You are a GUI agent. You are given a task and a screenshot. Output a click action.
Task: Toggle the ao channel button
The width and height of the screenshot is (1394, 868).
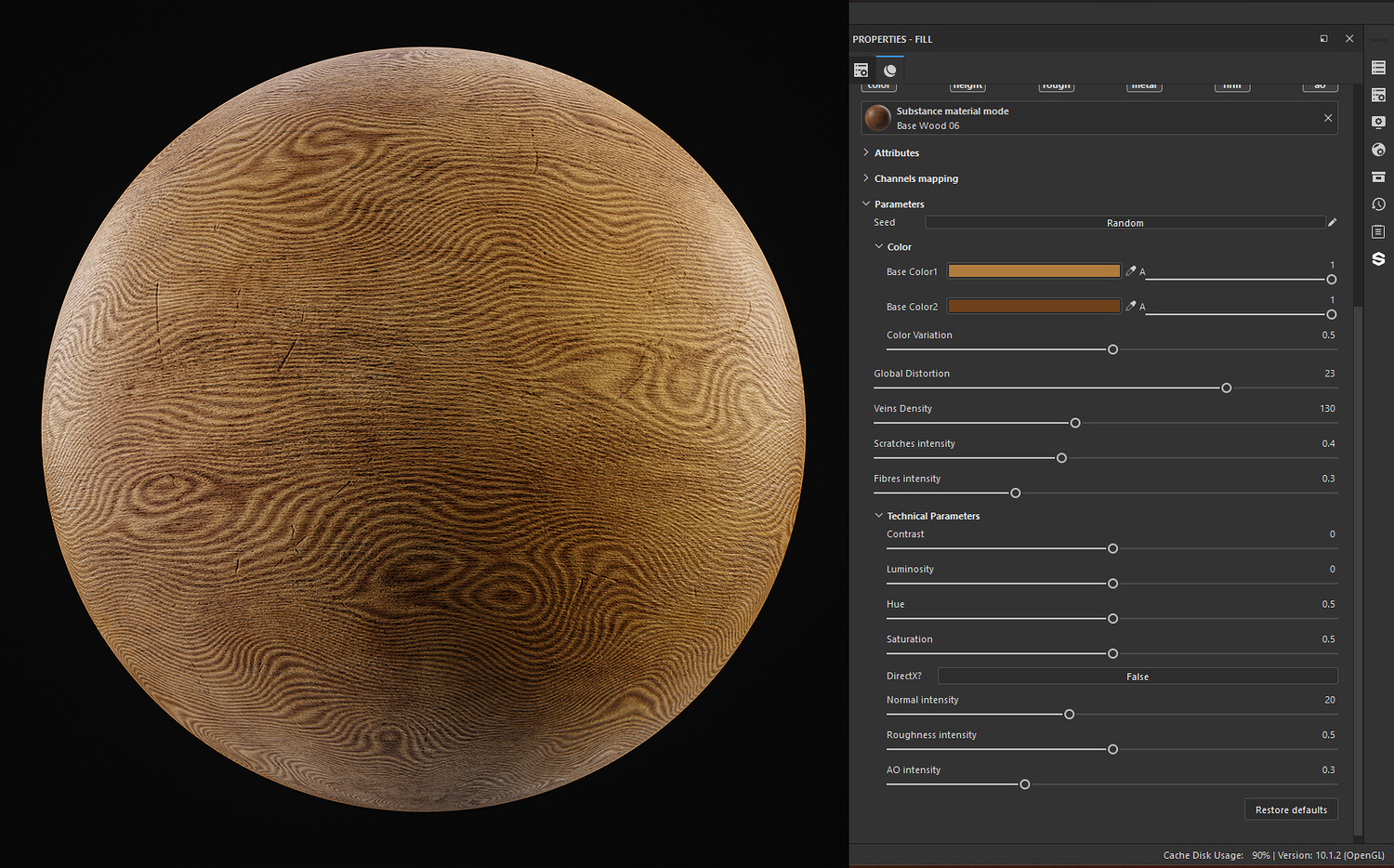click(x=1320, y=86)
